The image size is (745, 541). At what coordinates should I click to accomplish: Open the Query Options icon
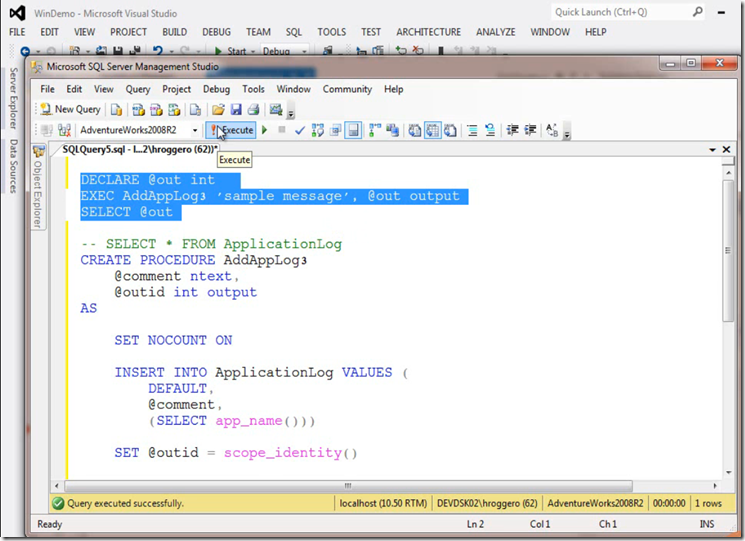pos(335,130)
